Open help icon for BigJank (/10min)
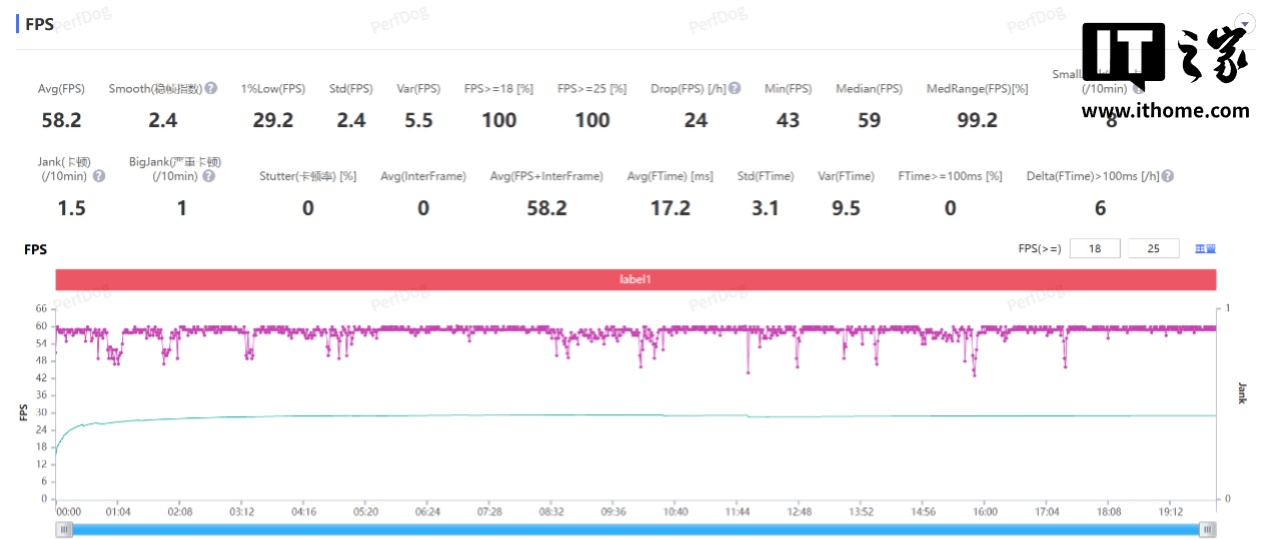The width and height of the screenshot is (1268, 540). [x=208, y=176]
